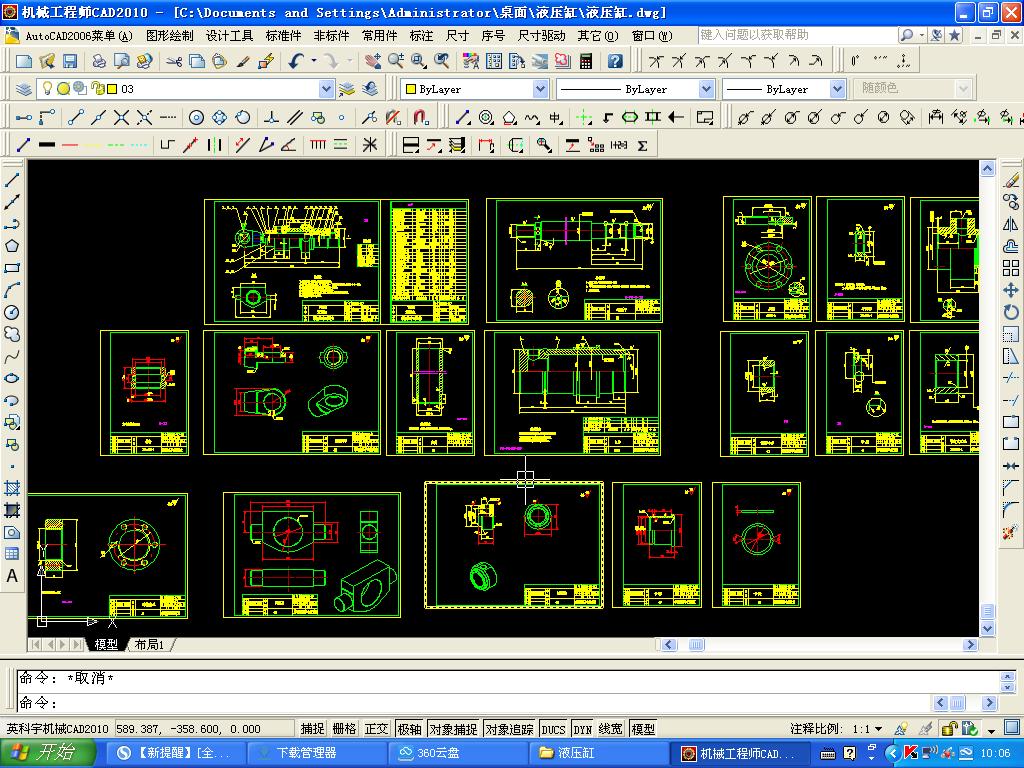The width and height of the screenshot is (1024, 768).
Task: Open object snap settings magnet icon
Action: 421,117
